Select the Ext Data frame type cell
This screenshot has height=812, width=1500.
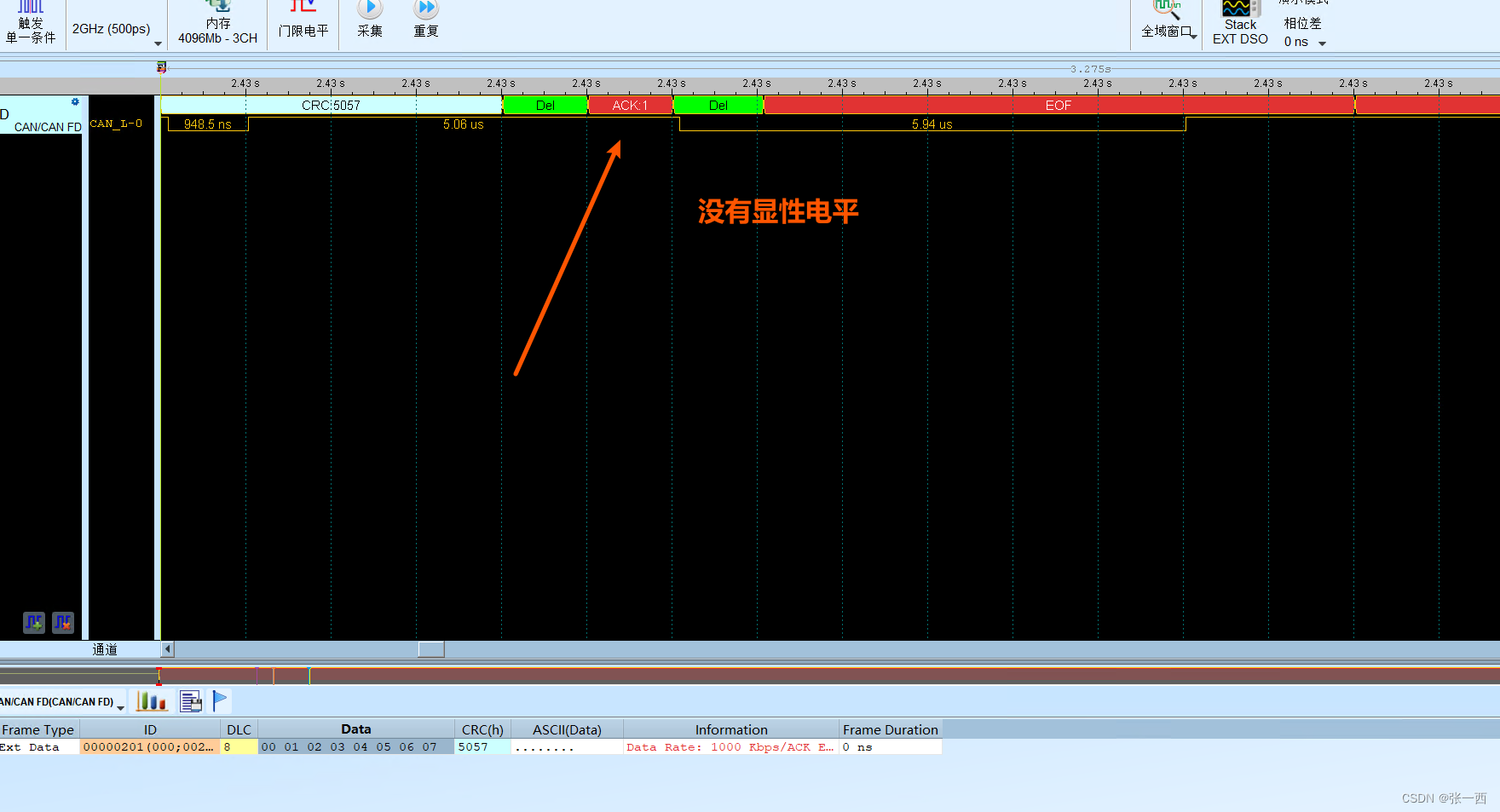pyautogui.click(x=38, y=747)
